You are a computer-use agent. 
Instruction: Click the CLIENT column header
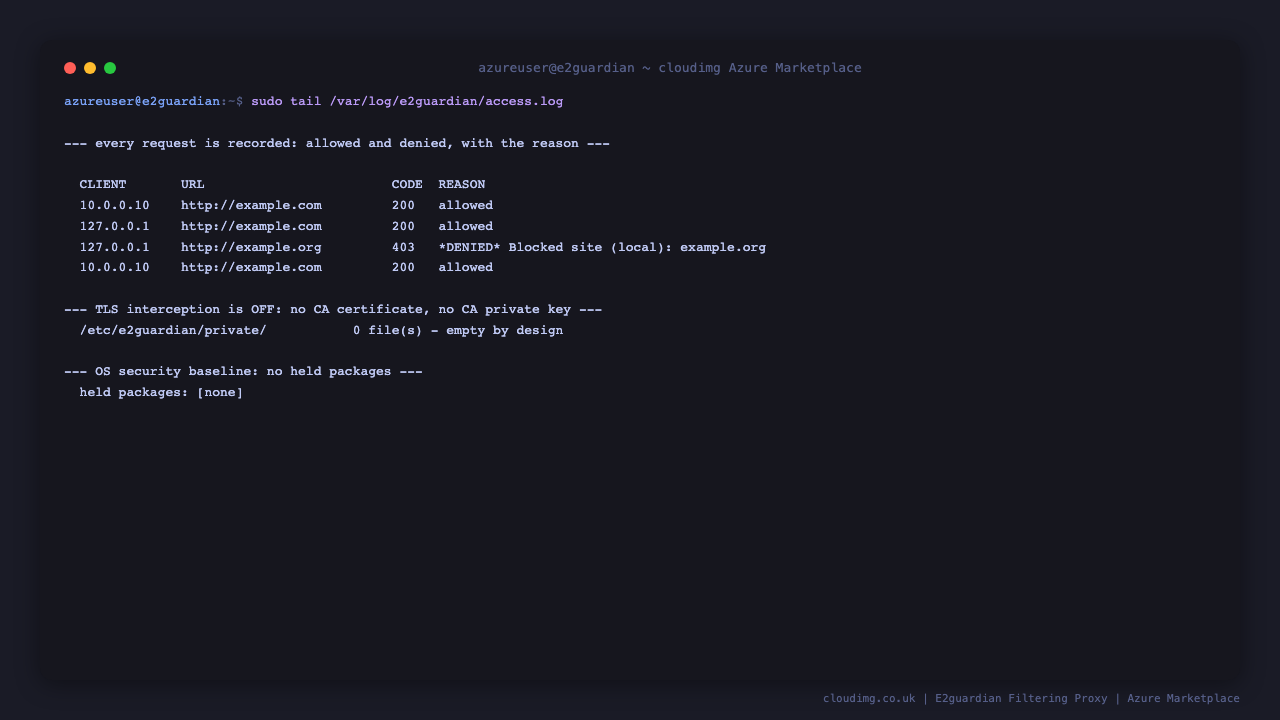pyautogui.click(x=103, y=184)
